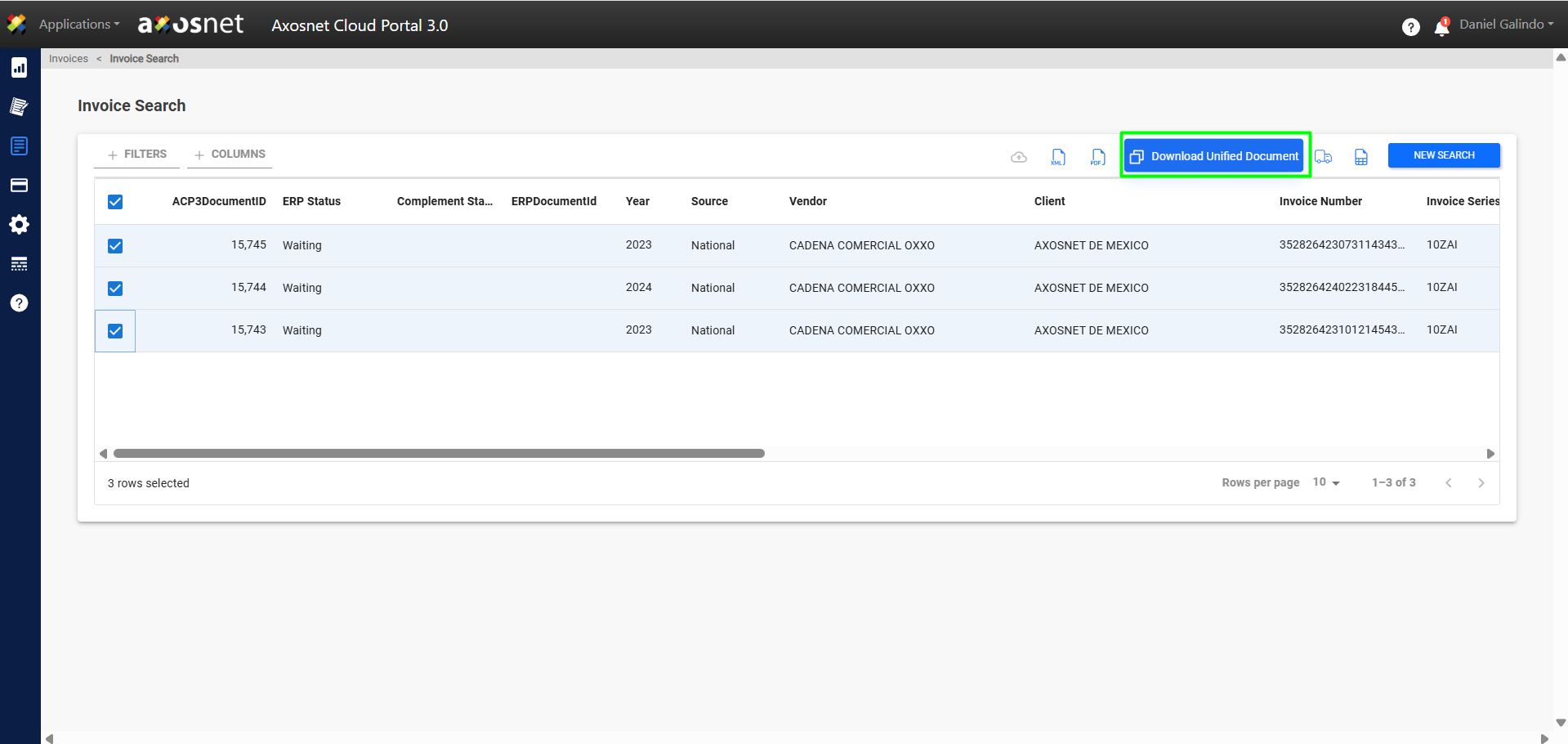Click the year 2024 cell
This screenshot has width=1568, height=744.
[639, 288]
